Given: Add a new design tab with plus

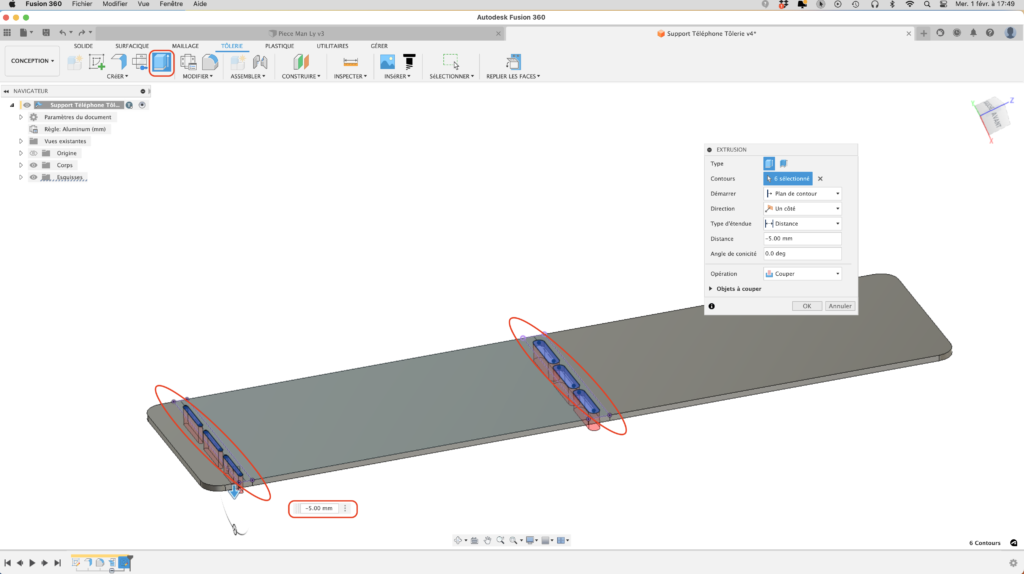Looking at the screenshot, I should pos(923,33).
